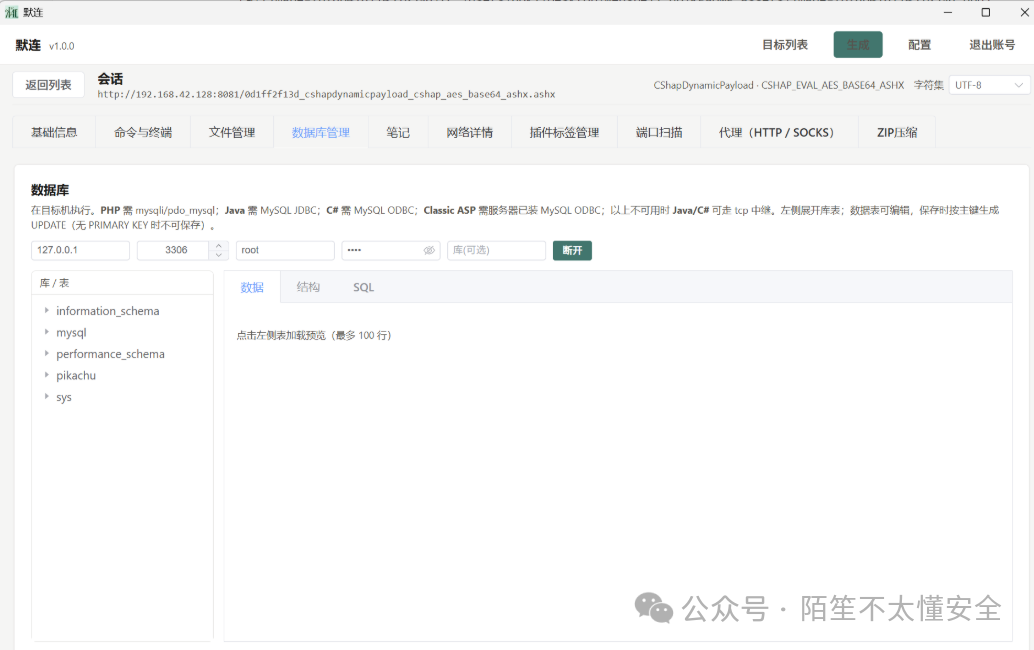Click the green 生成 button

point(858,45)
